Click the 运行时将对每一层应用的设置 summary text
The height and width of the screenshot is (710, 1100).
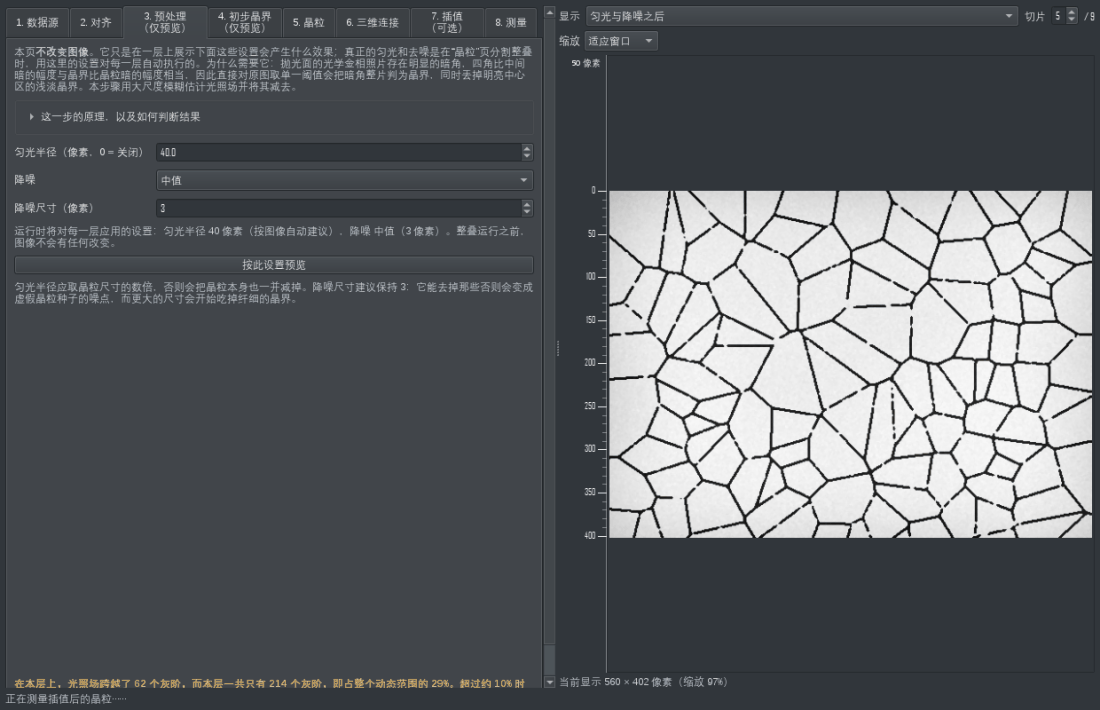[270, 237]
